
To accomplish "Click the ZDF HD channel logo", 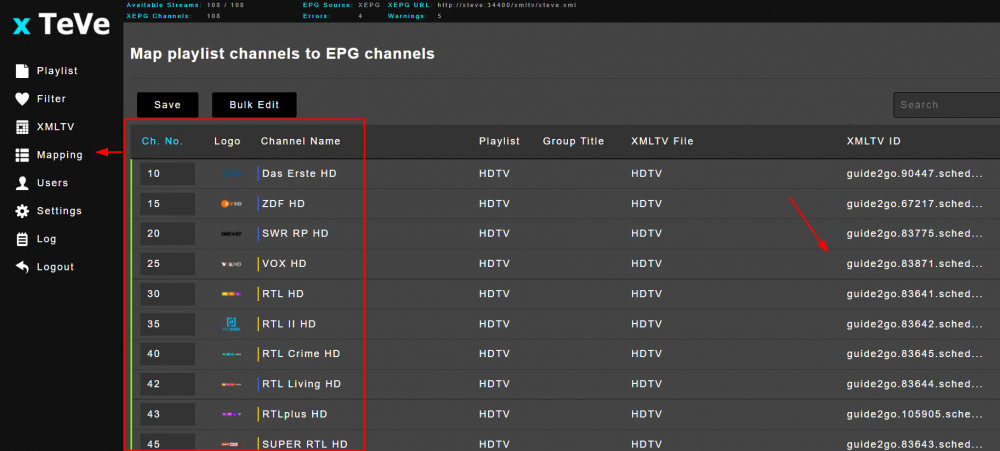I will point(232,203).
